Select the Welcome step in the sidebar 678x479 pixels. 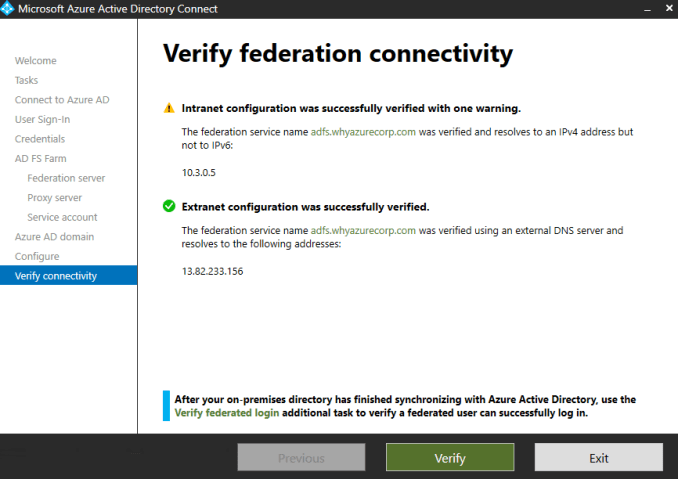tap(35, 61)
